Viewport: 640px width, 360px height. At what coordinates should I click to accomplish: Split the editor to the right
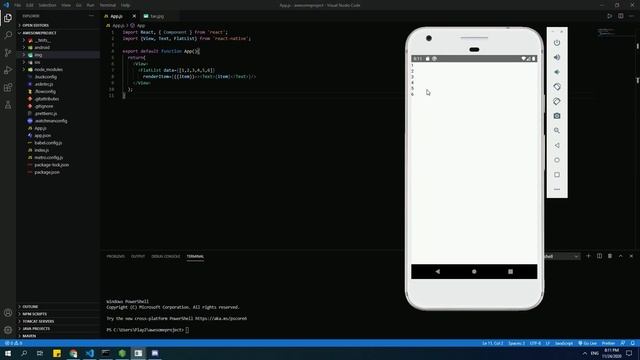click(x=620, y=16)
